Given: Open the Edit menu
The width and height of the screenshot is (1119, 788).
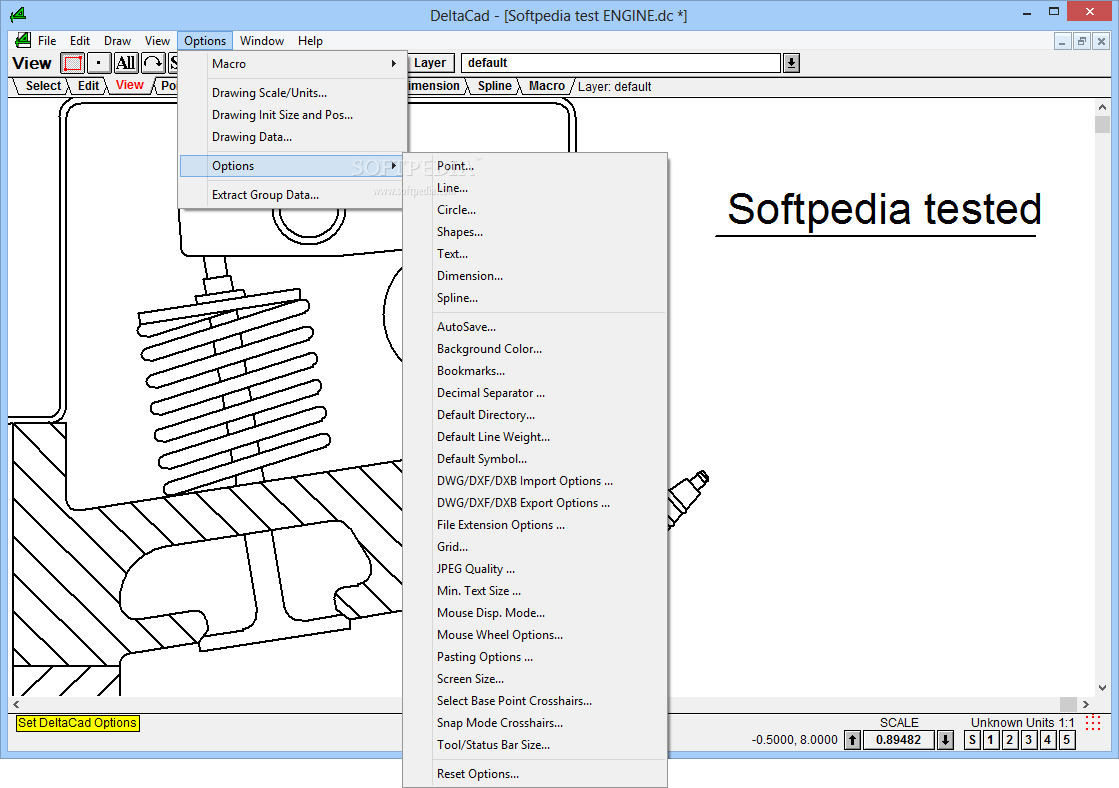Looking at the screenshot, I should click(80, 41).
